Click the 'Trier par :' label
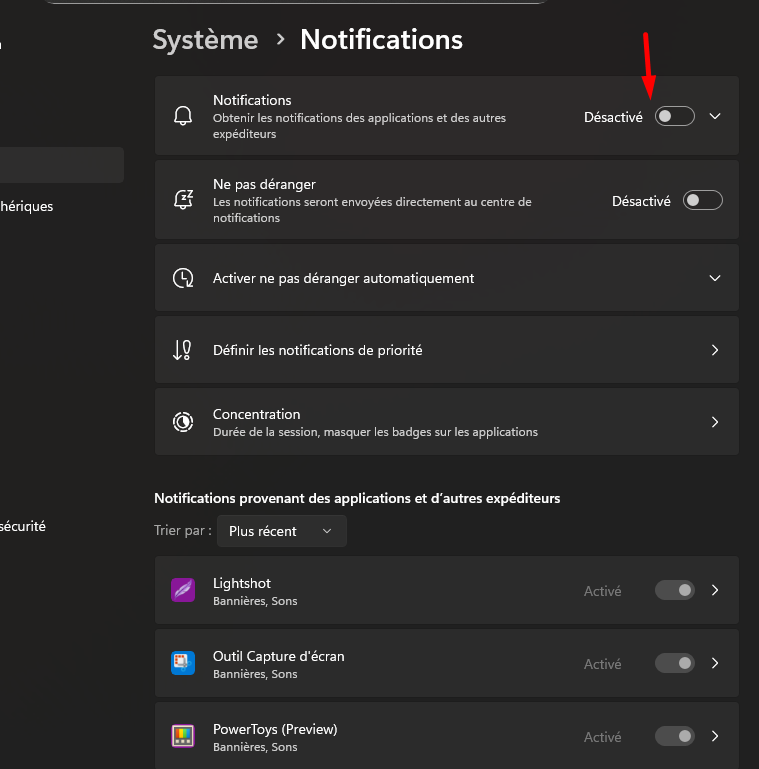The height and width of the screenshot is (769, 759). [x=183, y=531]
